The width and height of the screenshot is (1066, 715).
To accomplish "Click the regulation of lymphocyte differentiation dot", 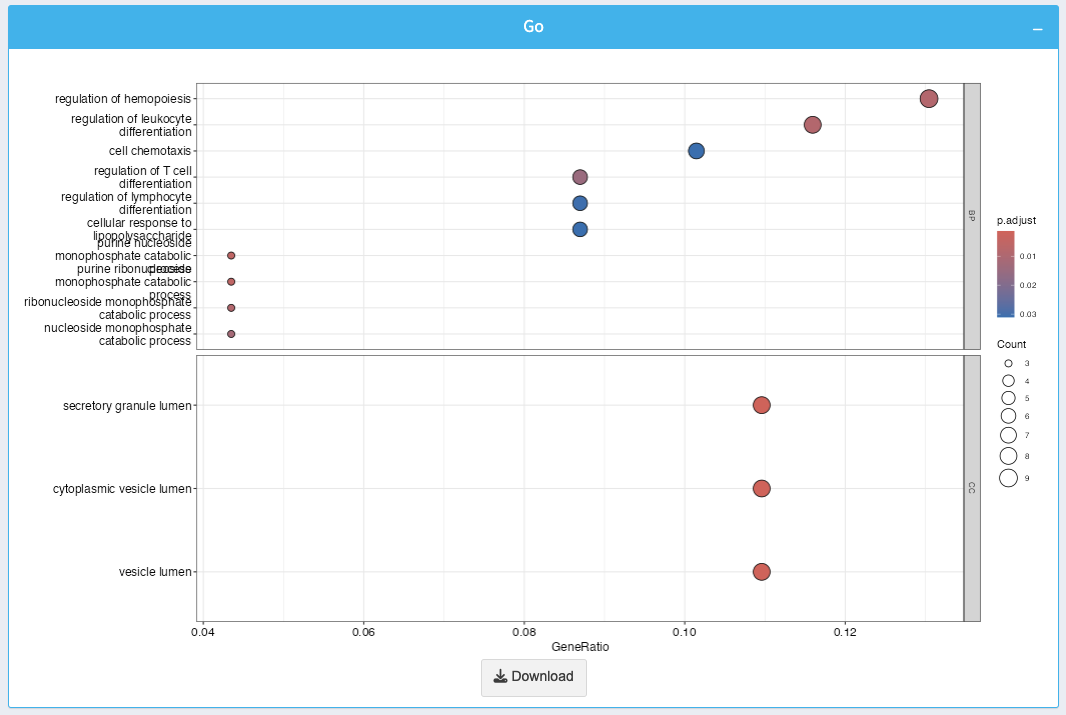I will [x=580, y=203].
